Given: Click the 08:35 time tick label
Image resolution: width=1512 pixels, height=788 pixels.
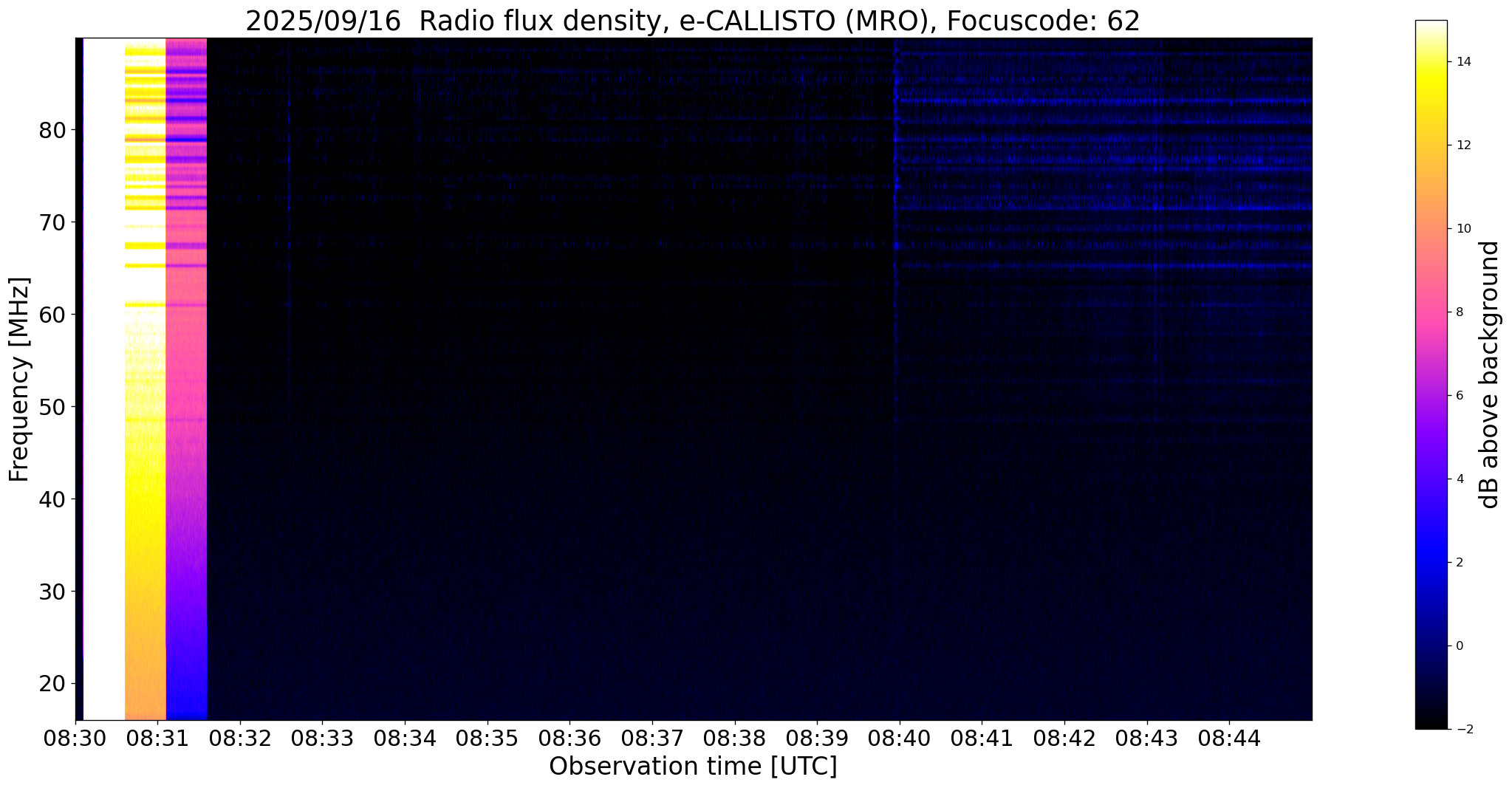Looking at the screenshot, I should pos(488,739).
